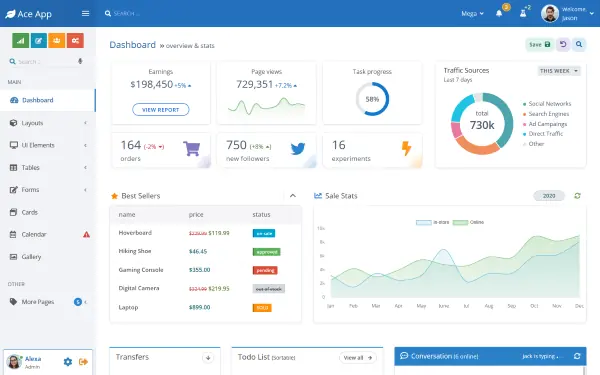Click the Twitter bird icon
Image resolution: width=600 pixels, height=375 pixels.
click(298, 148)
